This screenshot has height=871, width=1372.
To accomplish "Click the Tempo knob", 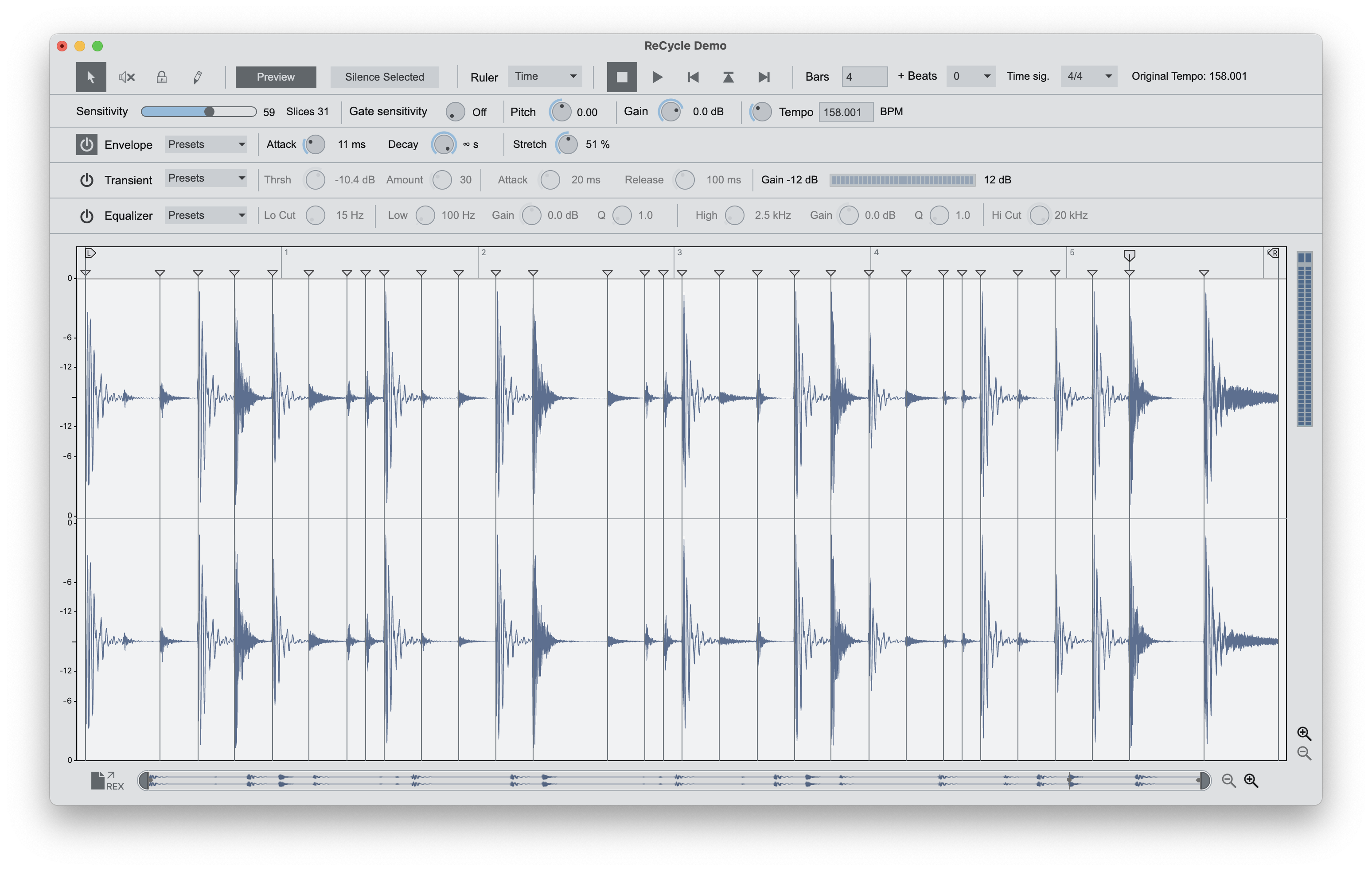I will coord(761,112).
